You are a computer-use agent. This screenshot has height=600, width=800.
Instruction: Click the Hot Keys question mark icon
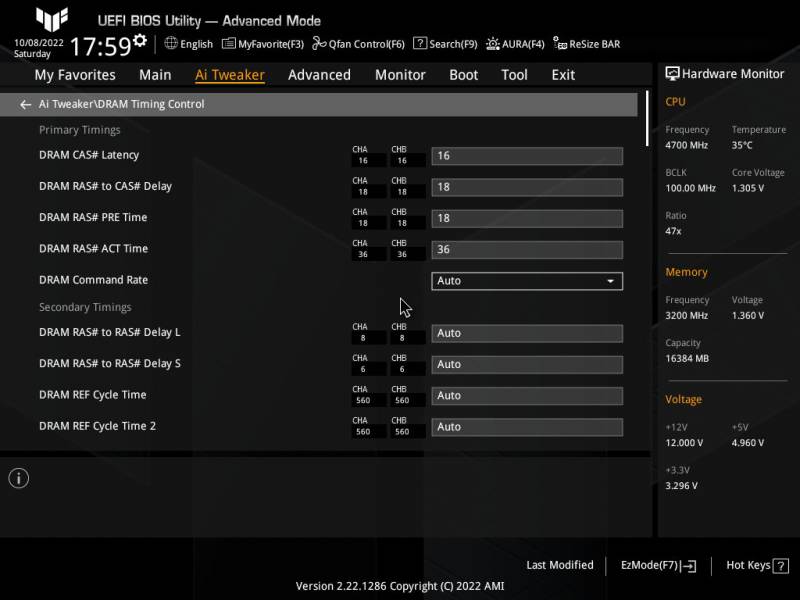coord(781,565)
